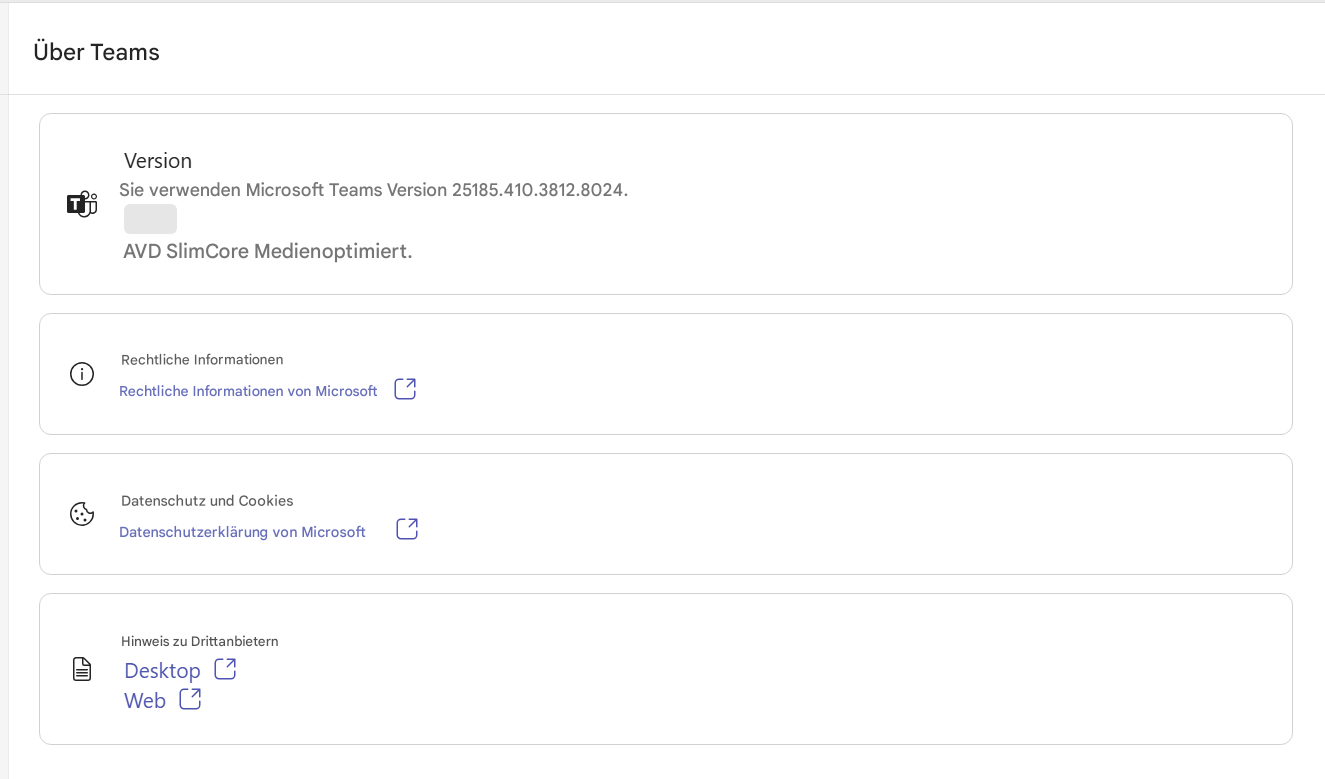Open the Web third-party notice link
Image resolution: width=1325 pixels, height=779 pixels.
coord(145,701)
